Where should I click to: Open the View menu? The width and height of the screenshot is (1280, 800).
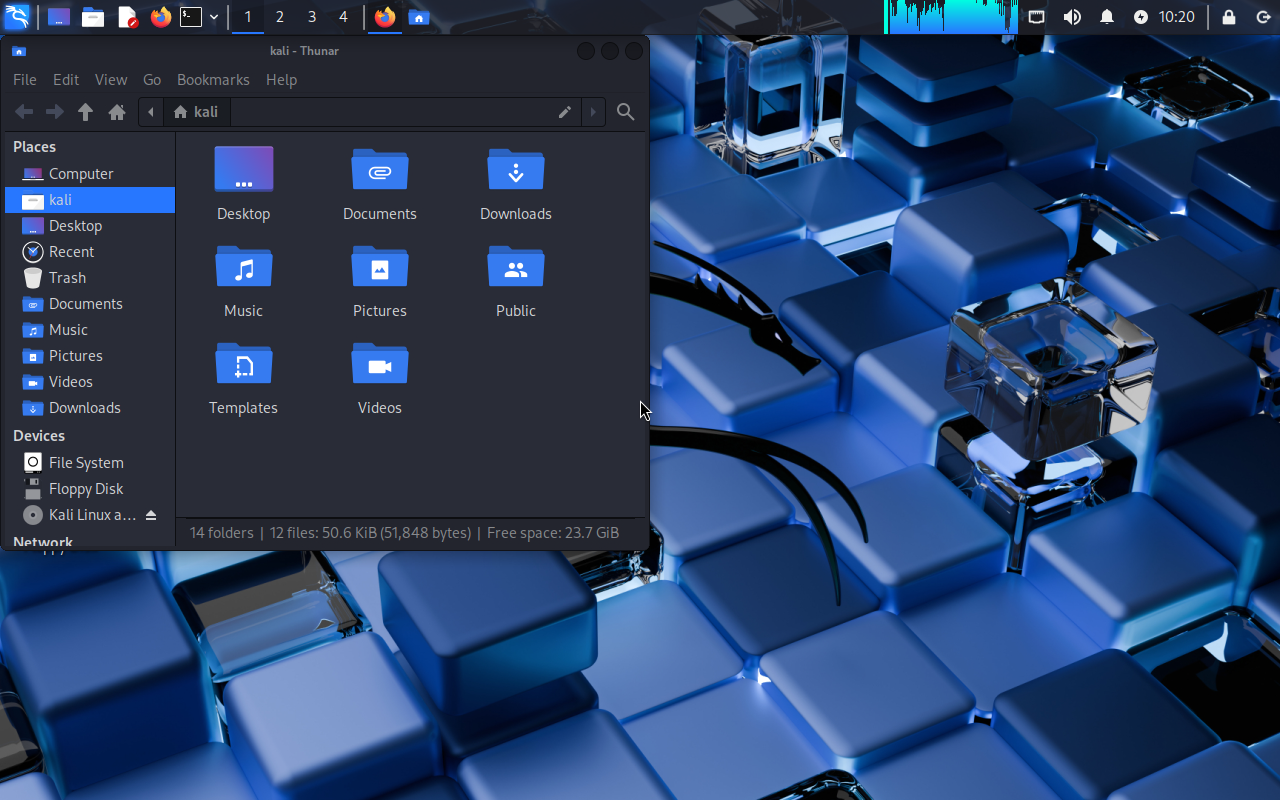[111, 80]
